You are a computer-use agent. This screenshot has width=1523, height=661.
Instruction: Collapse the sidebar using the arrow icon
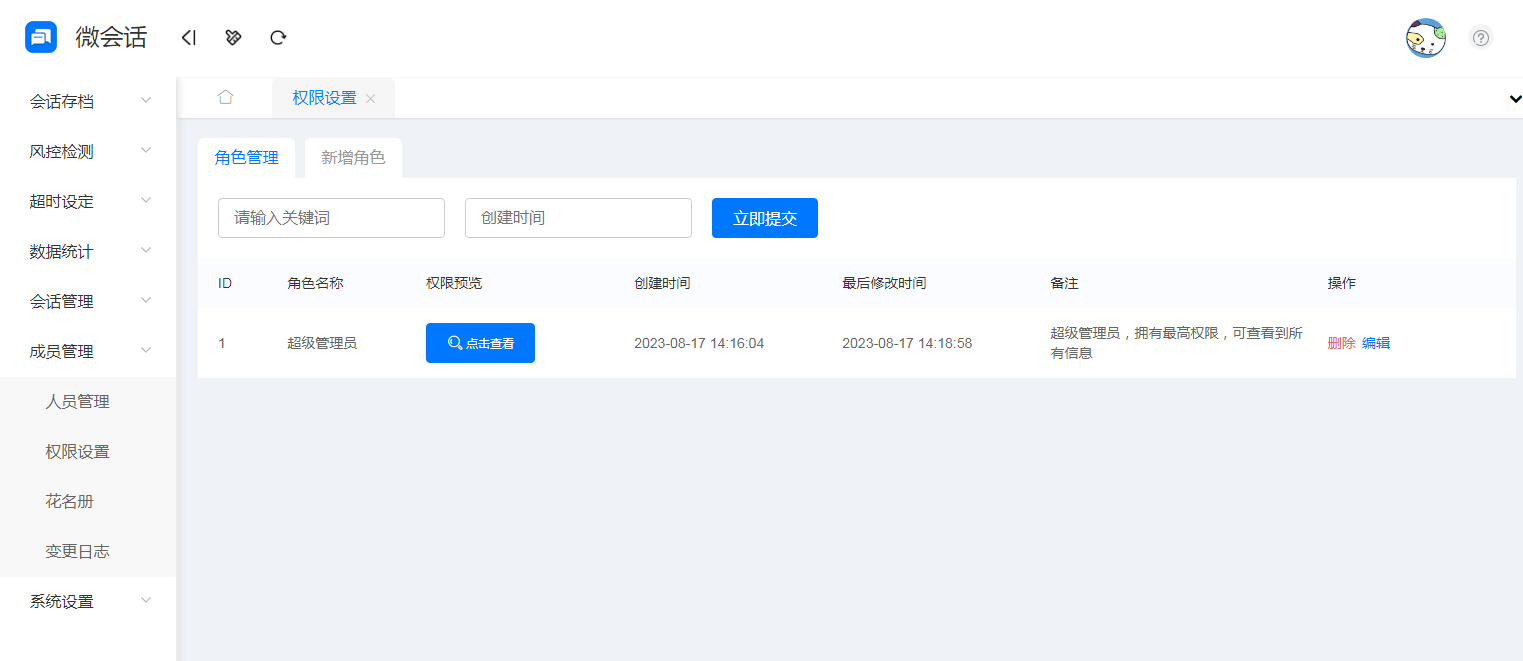pos(189,37)
